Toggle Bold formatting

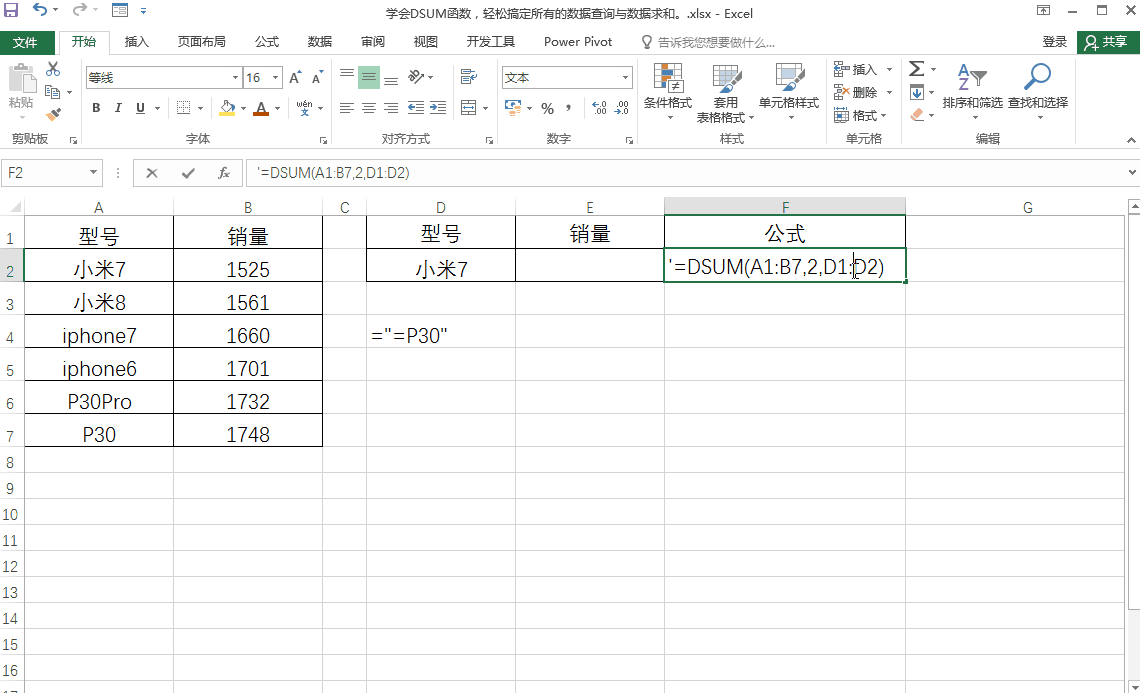[x=96, y=108]
